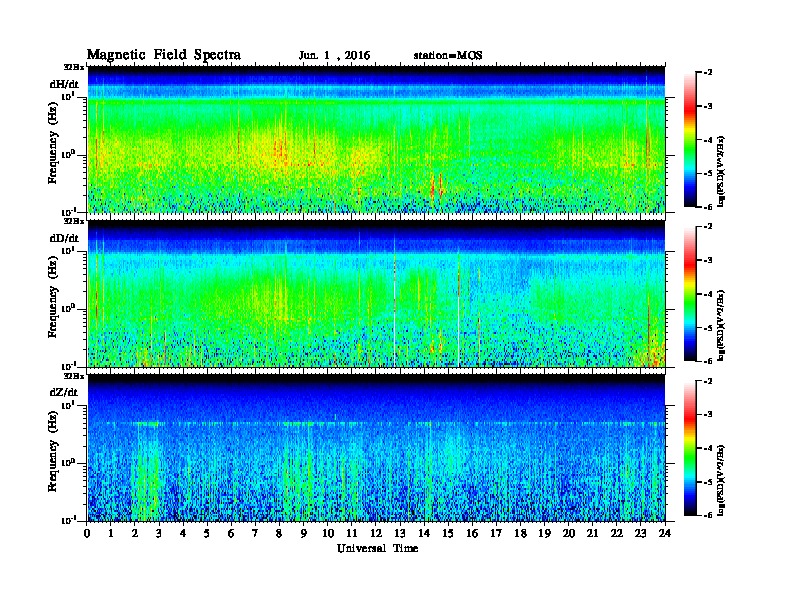Image resolution: width=792 pixels, height=612 pixels.
Task: Click hour tick label "23" on time axis
Action: pyautogui.click(x=640, y=533)
